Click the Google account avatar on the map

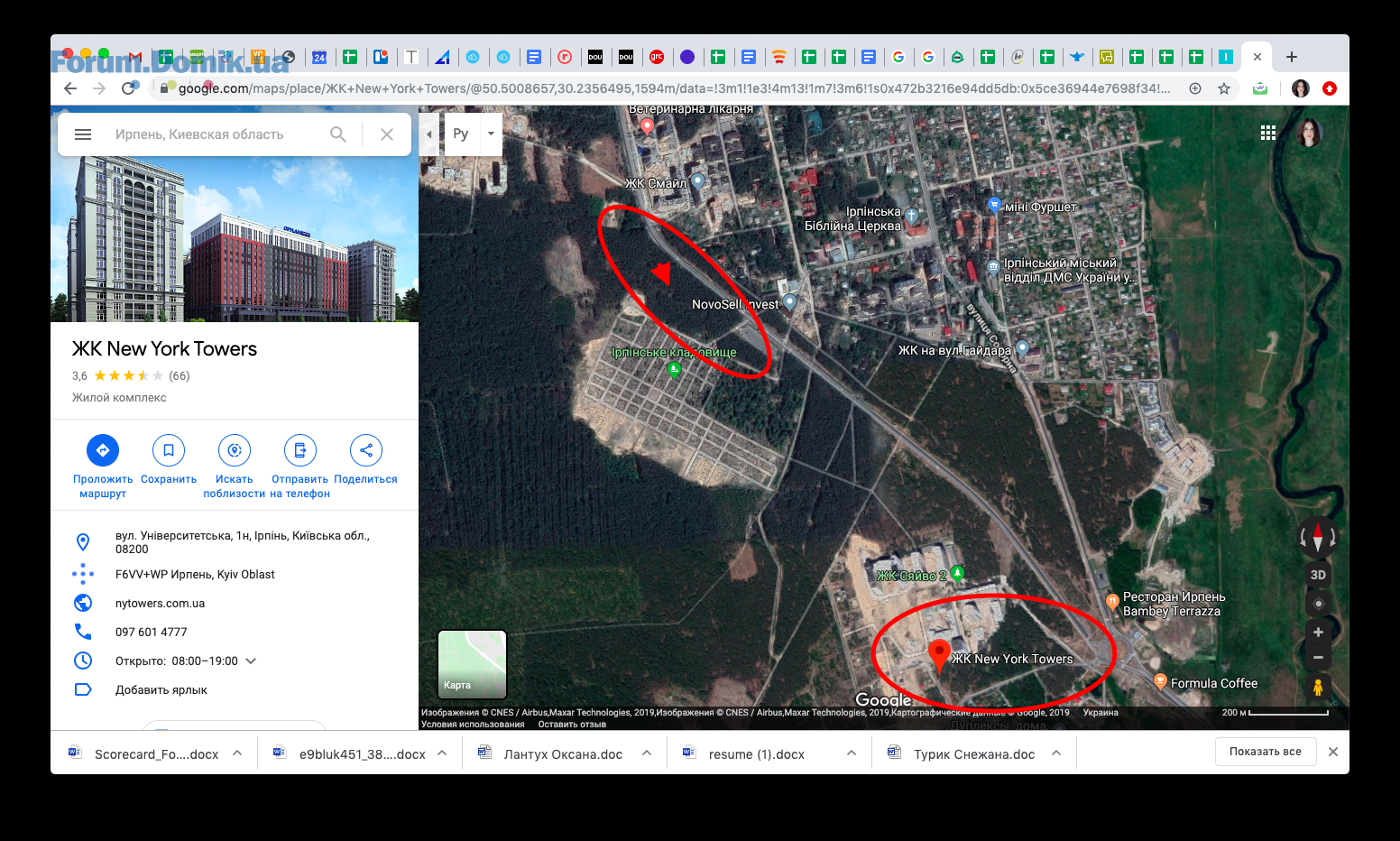[x=1309, y=133]
